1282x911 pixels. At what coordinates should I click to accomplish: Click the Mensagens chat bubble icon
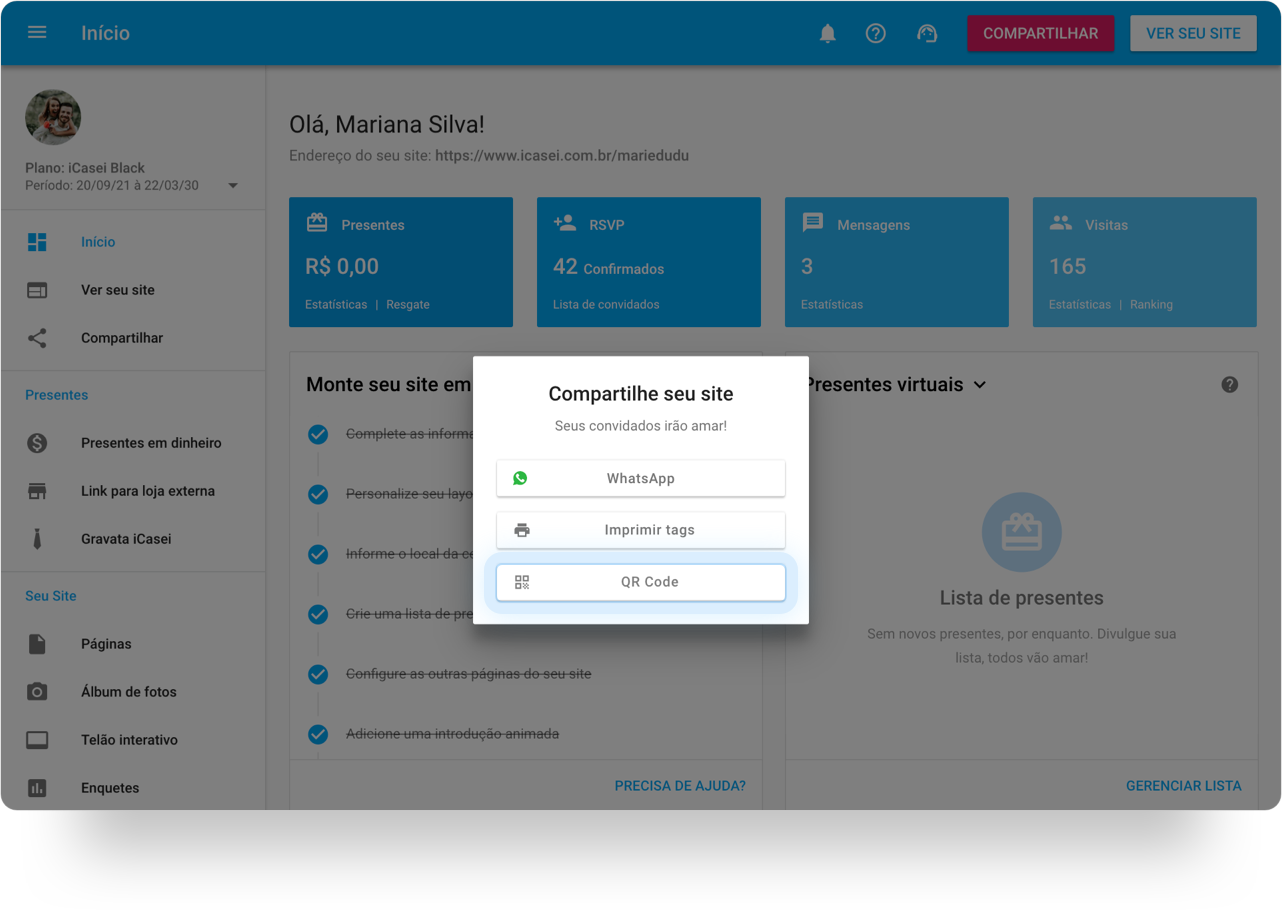coord(813,223)
